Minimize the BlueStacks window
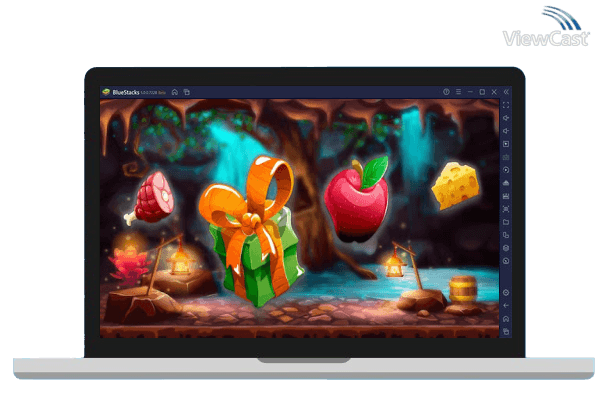The width and height of the screenshot is (602, 414). 470,92
